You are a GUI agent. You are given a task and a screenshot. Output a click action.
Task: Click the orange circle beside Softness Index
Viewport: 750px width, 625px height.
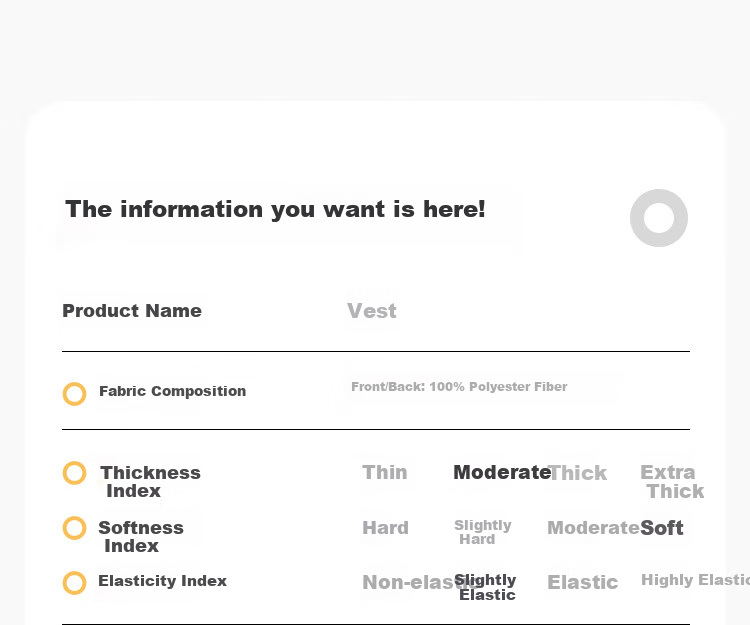(x=75, y=528)
